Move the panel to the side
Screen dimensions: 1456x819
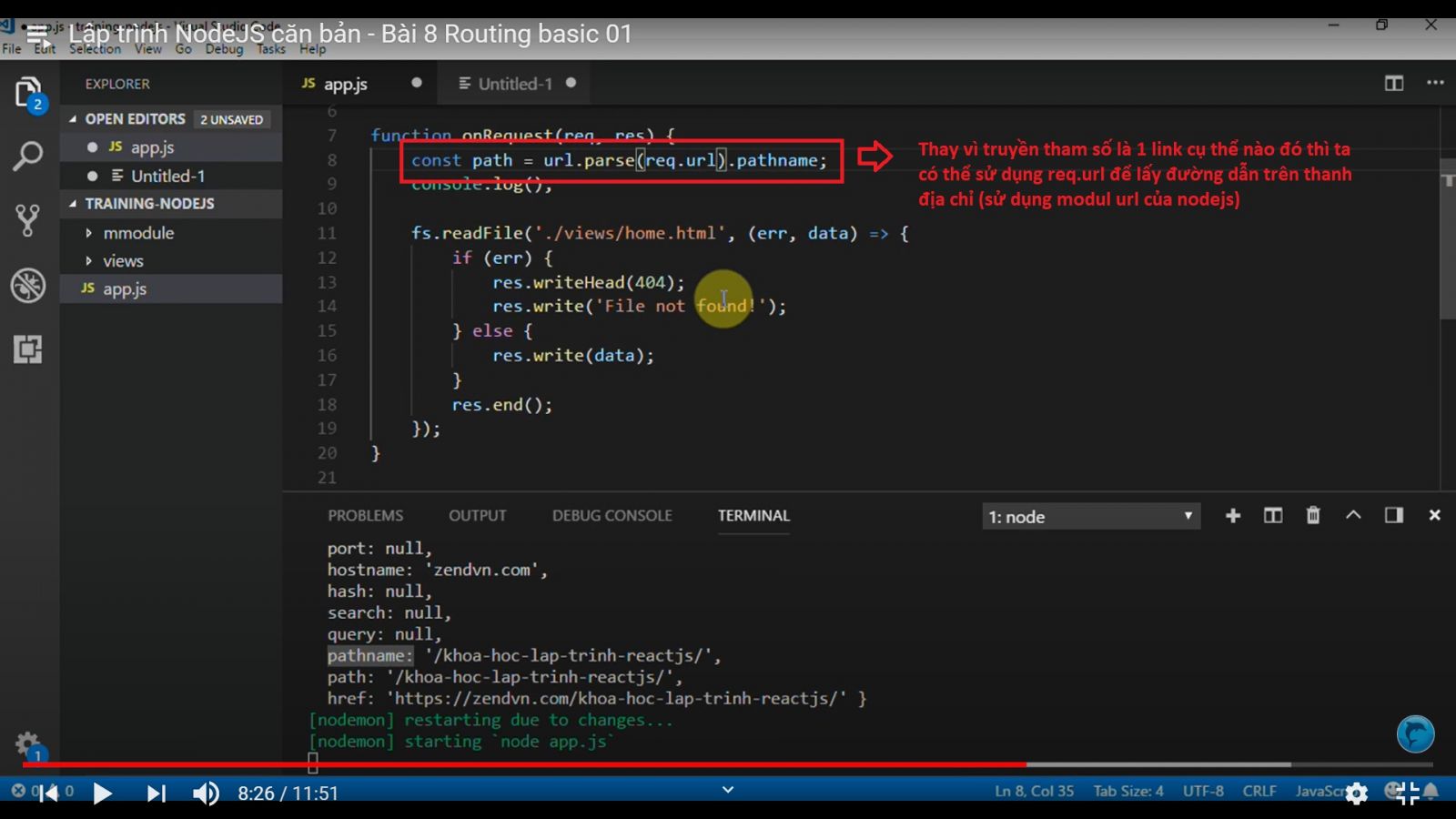[x=1393, y=516]
